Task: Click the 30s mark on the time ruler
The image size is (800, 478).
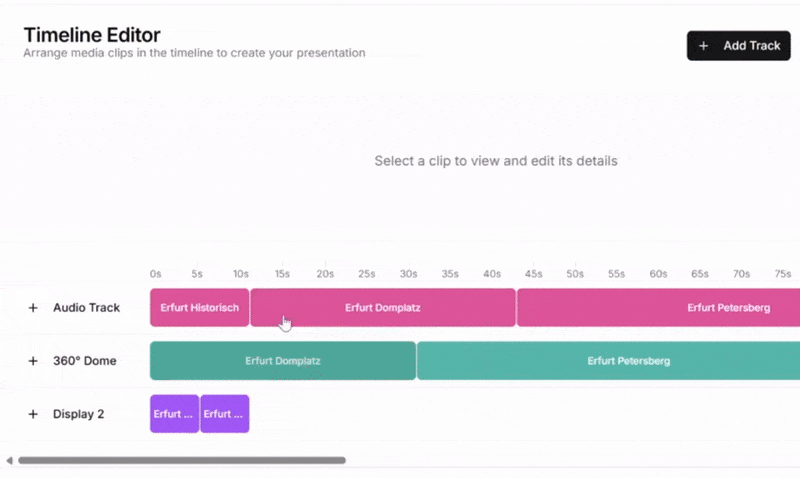Action: tap(409, 274)
